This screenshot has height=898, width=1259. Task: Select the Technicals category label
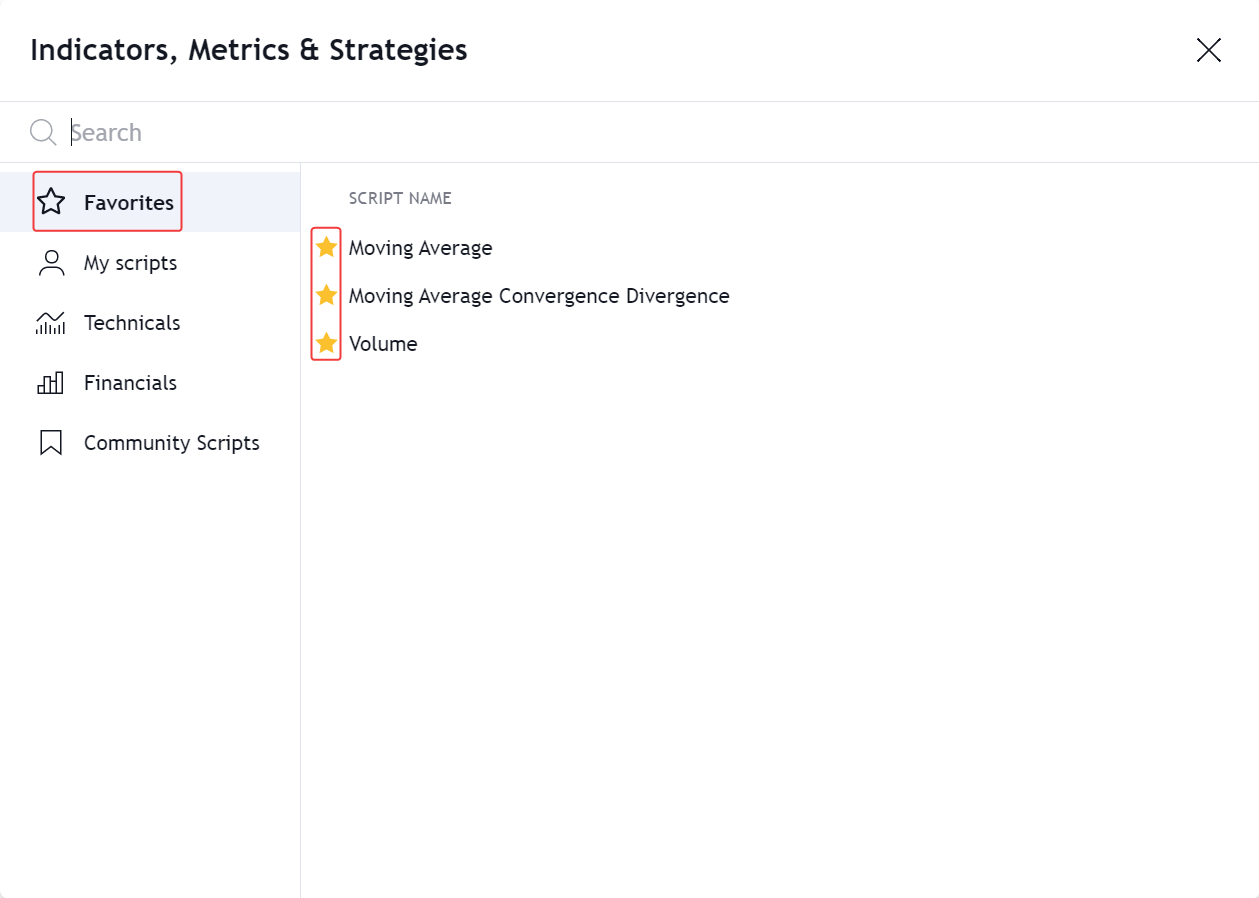pos(132,323)
